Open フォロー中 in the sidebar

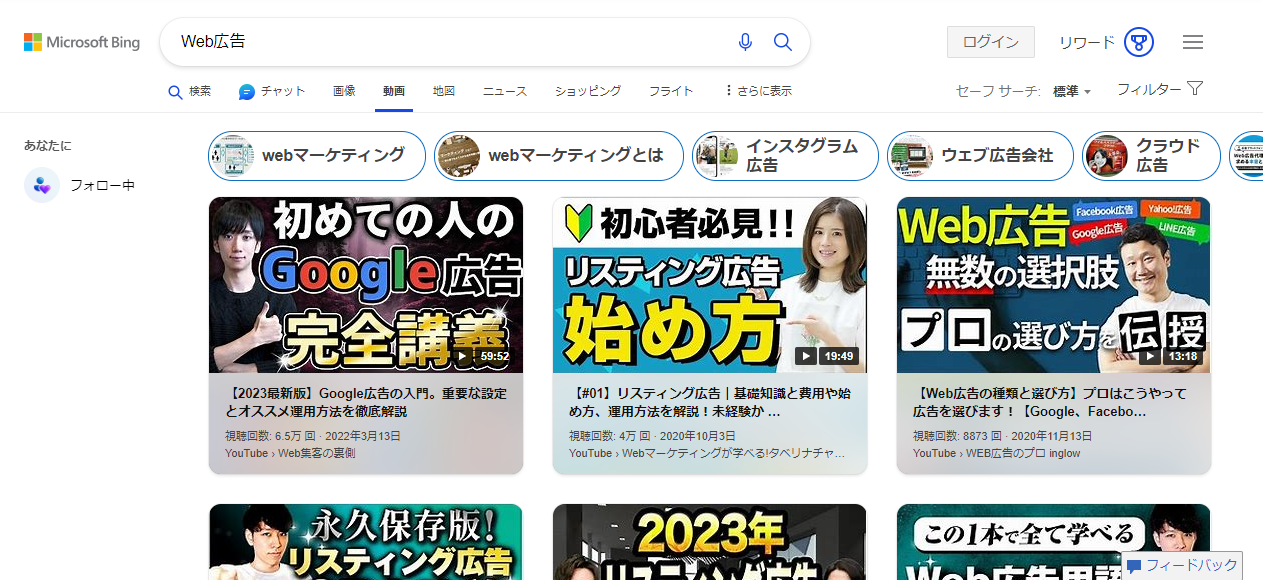[80, 185]
